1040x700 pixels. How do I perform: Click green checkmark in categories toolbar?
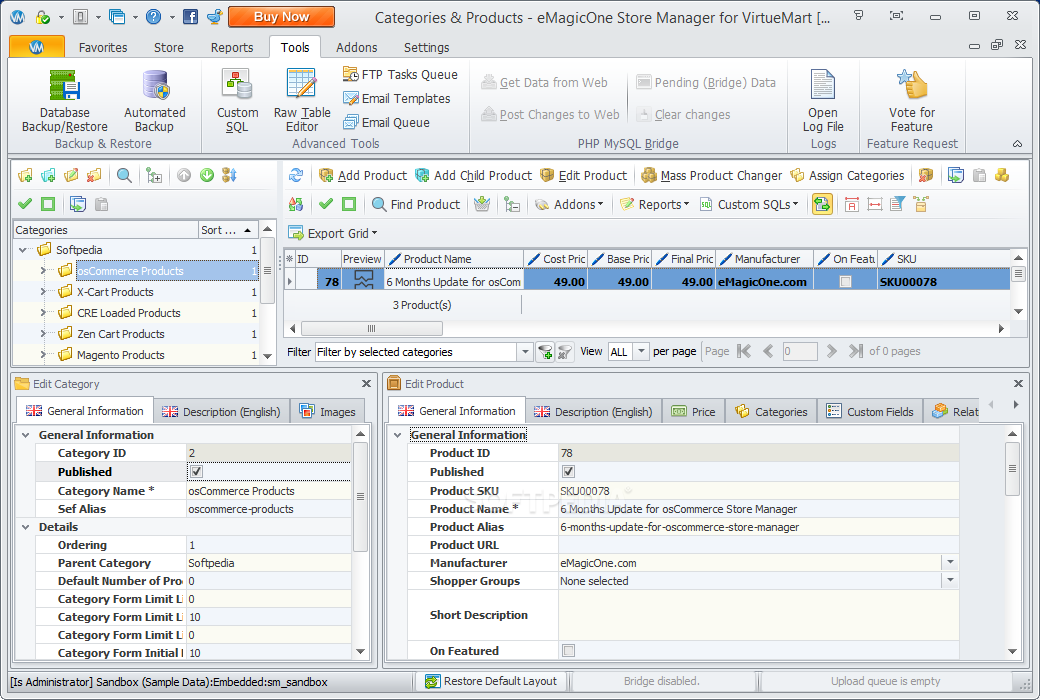point(25,204)
